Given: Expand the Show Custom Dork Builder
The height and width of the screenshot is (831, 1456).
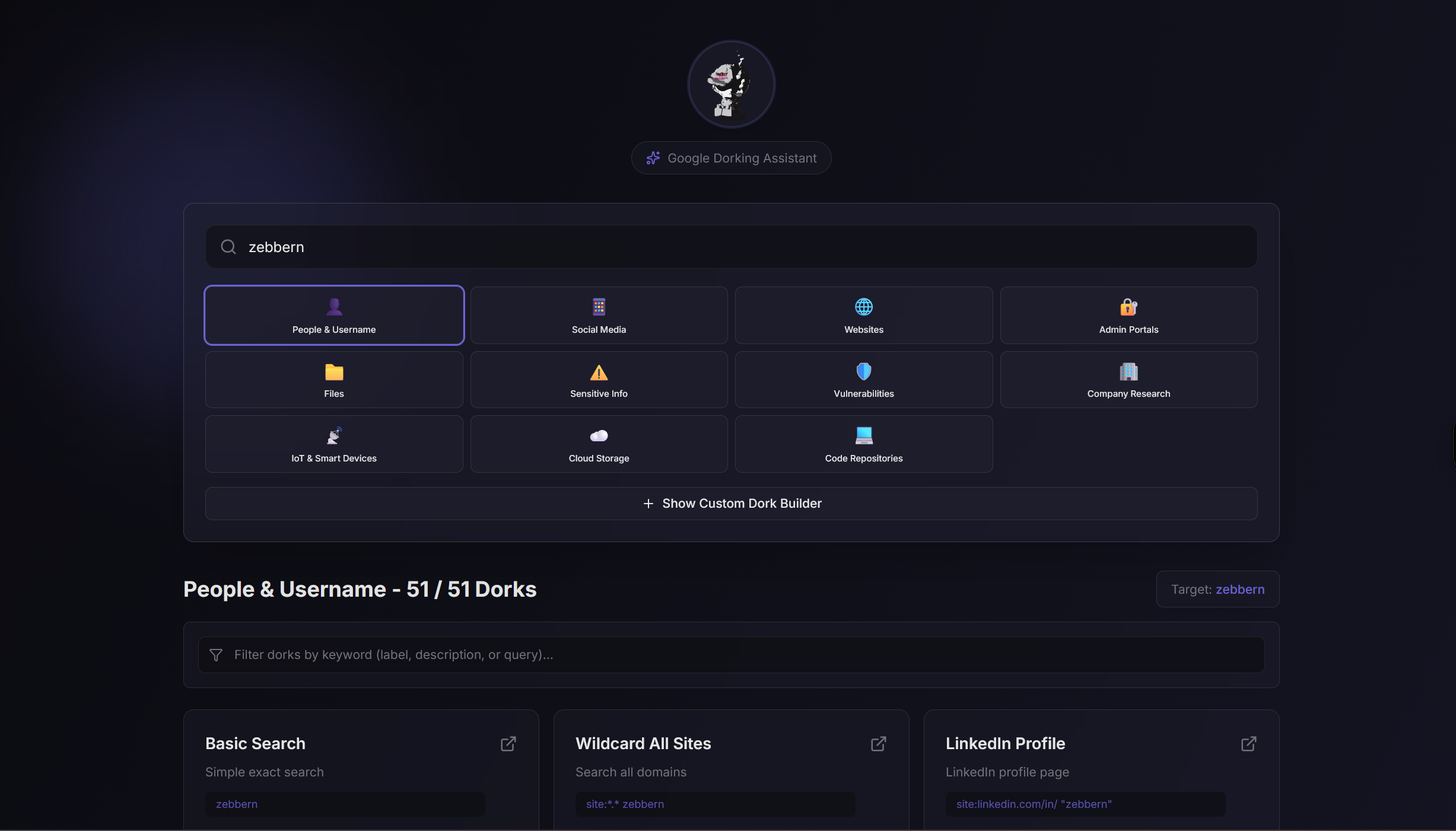Looking at the screenshot, I should (x=731, y=504).
